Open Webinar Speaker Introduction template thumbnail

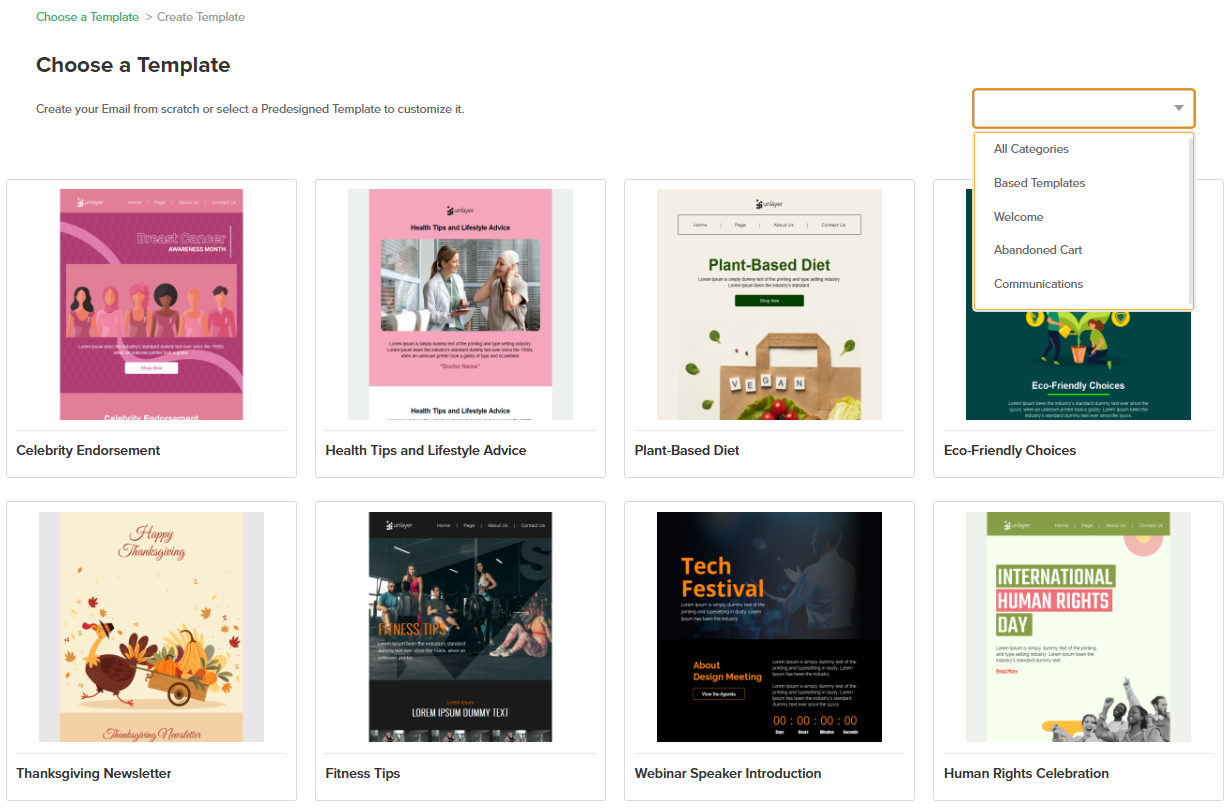coord(769,627)
